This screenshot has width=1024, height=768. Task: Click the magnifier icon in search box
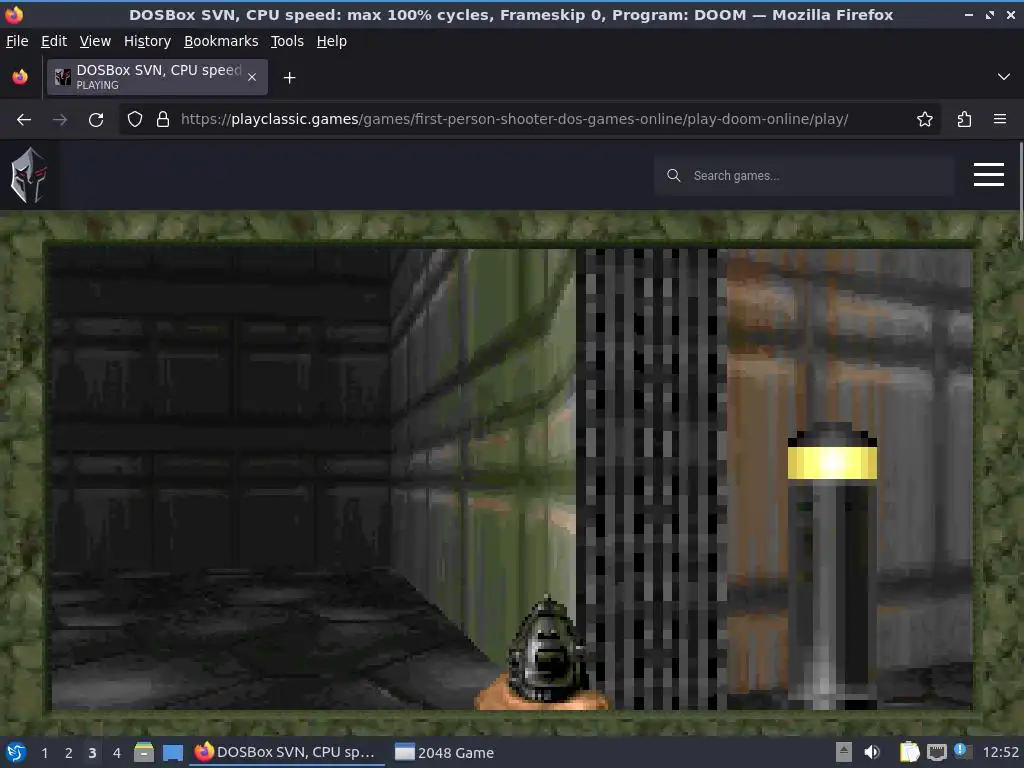(x=673, y=176)
